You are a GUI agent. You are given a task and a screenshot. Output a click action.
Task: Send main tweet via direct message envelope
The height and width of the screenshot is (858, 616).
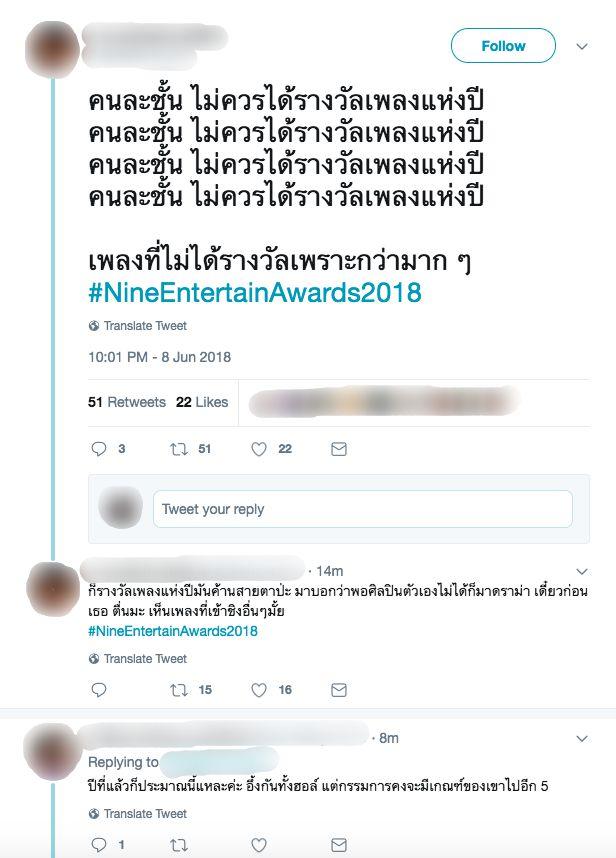tap(339, 449)
